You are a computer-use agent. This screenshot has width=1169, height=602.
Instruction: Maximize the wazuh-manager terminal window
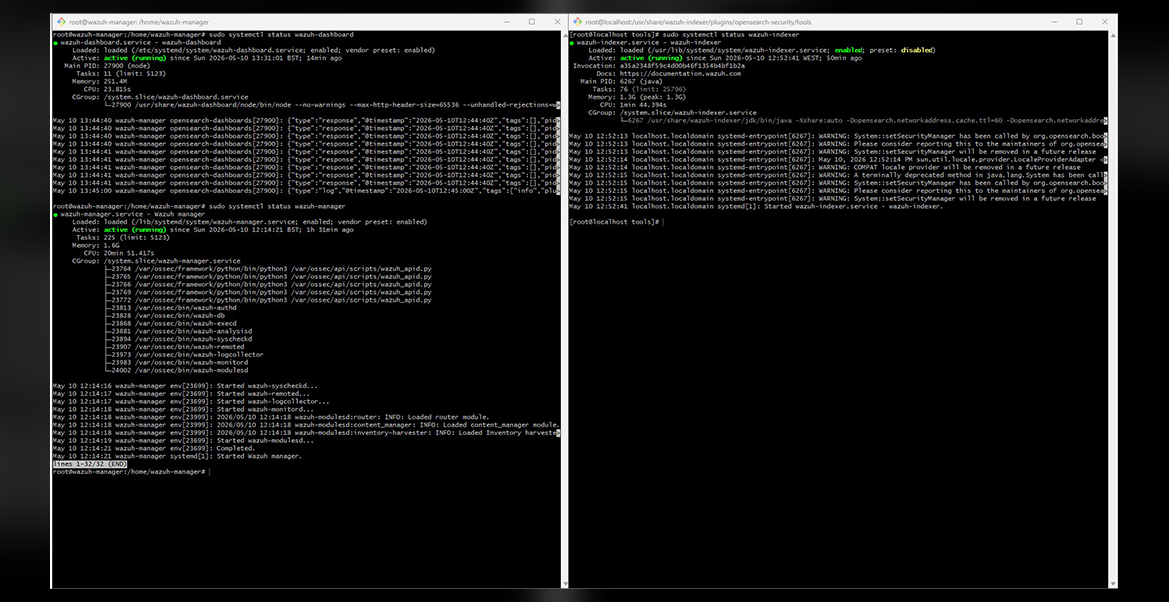coord(532,22)
